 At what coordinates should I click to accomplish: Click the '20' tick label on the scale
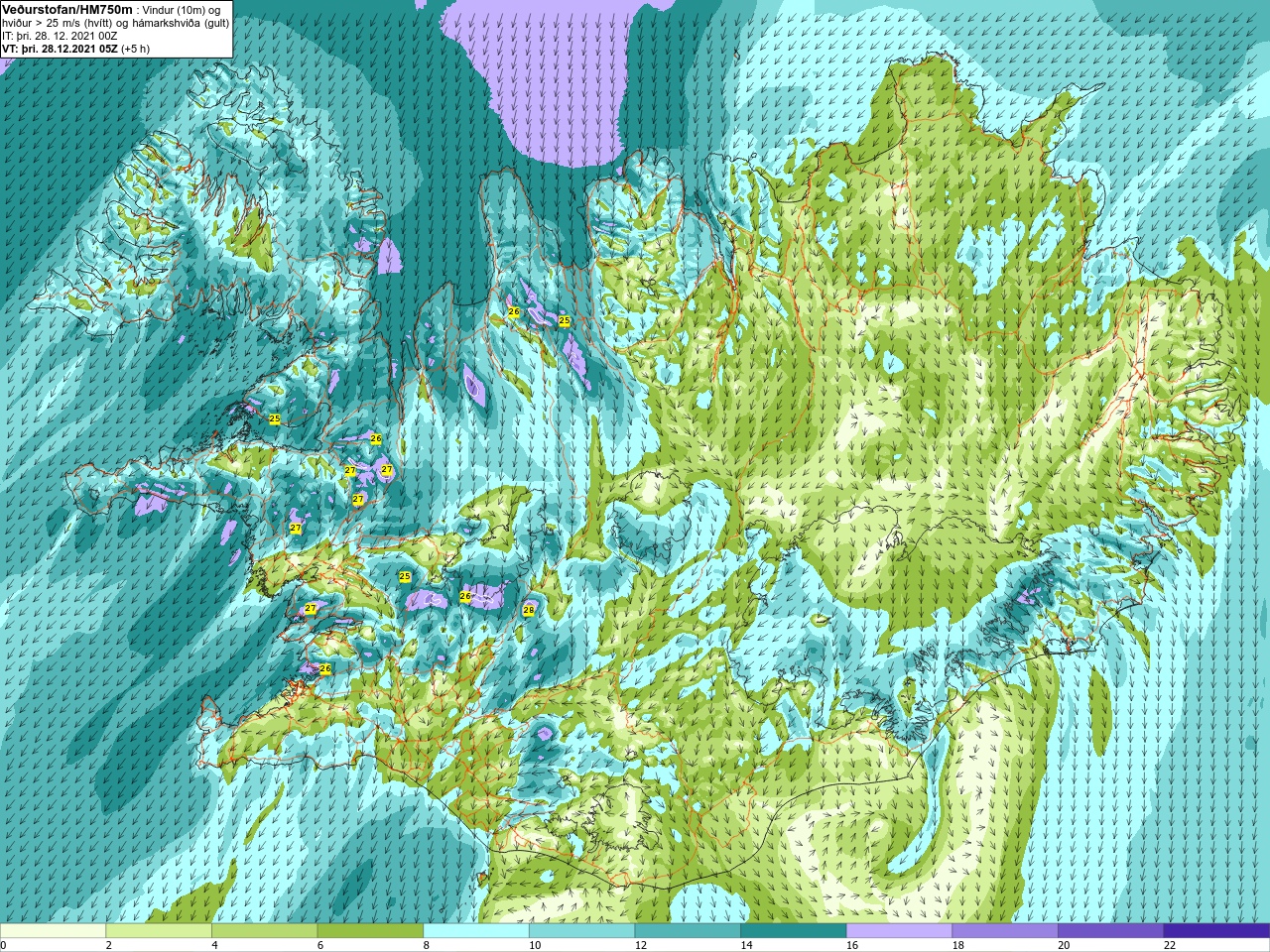(x=1064, y=945)
